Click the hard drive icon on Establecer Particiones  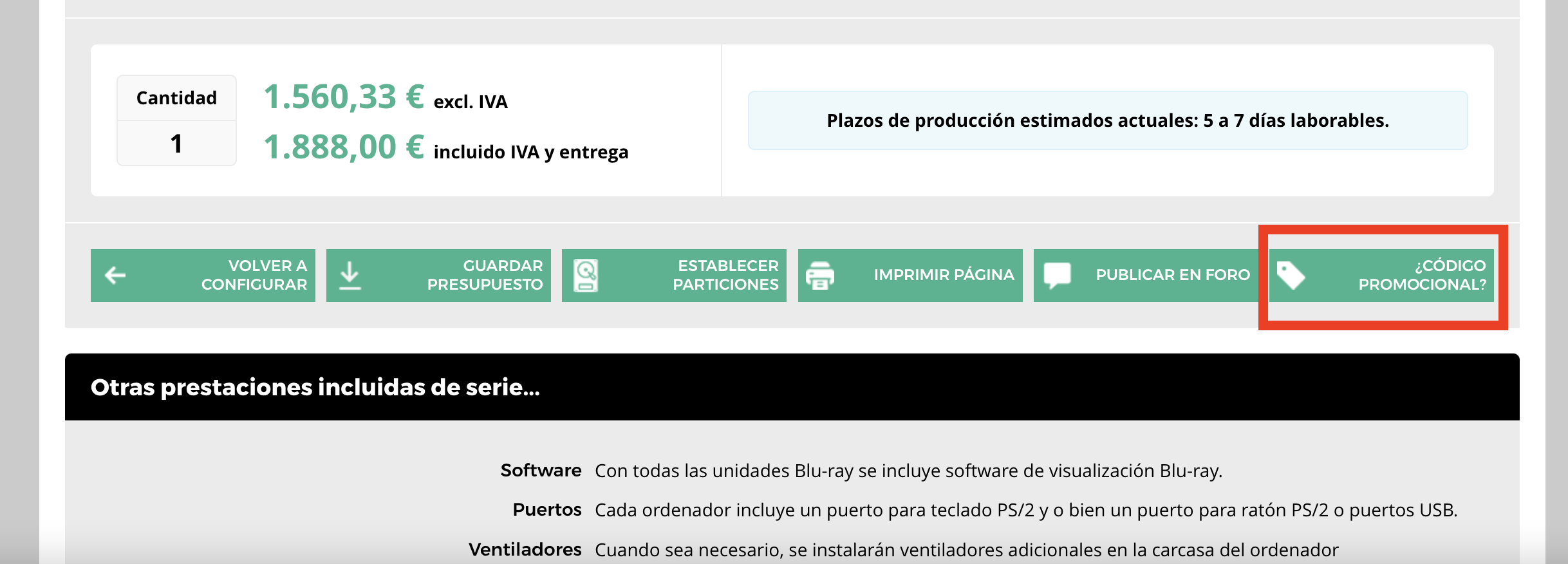tap(586, 276)
